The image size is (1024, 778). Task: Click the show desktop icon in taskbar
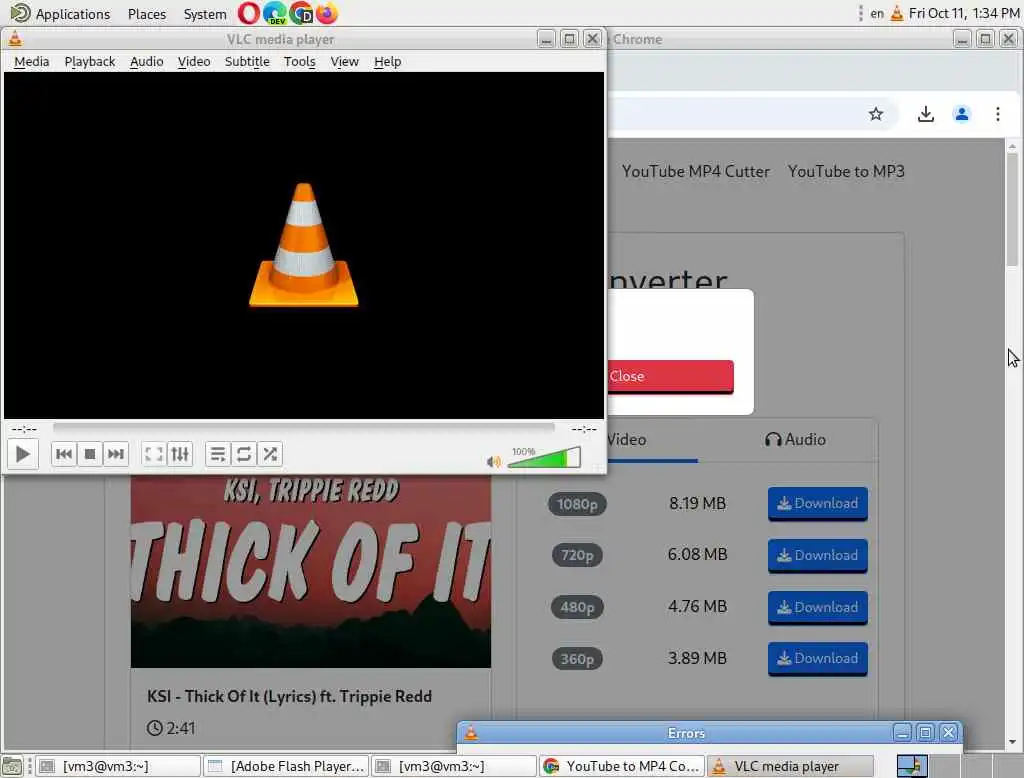[x=12, y=766]
